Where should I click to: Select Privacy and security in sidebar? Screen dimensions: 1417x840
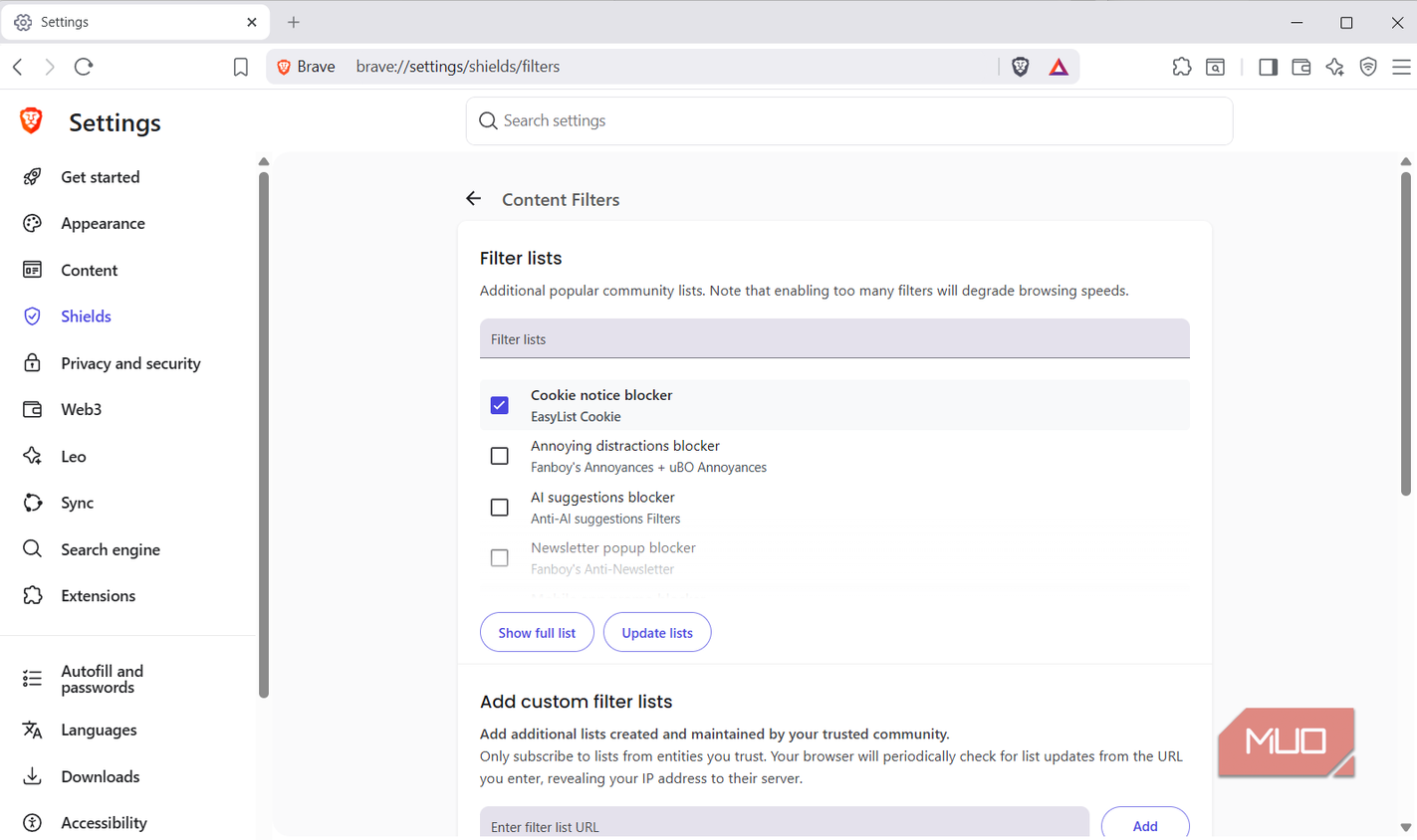(x=129, y=363)
